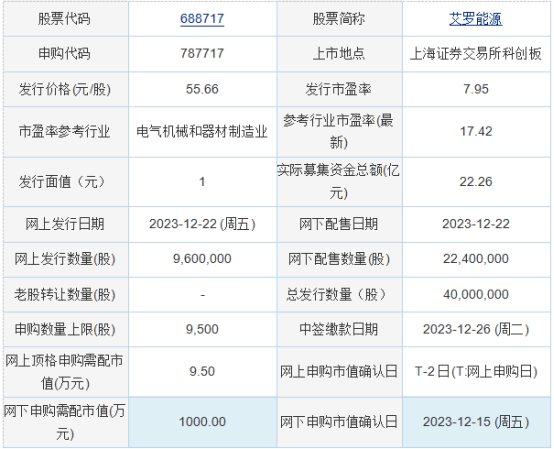The width and height of the screenshot is (554, 449).
Task: Click the 网上顶格申购需配市值 value 9.50
Action: click(x=202, y=371)
